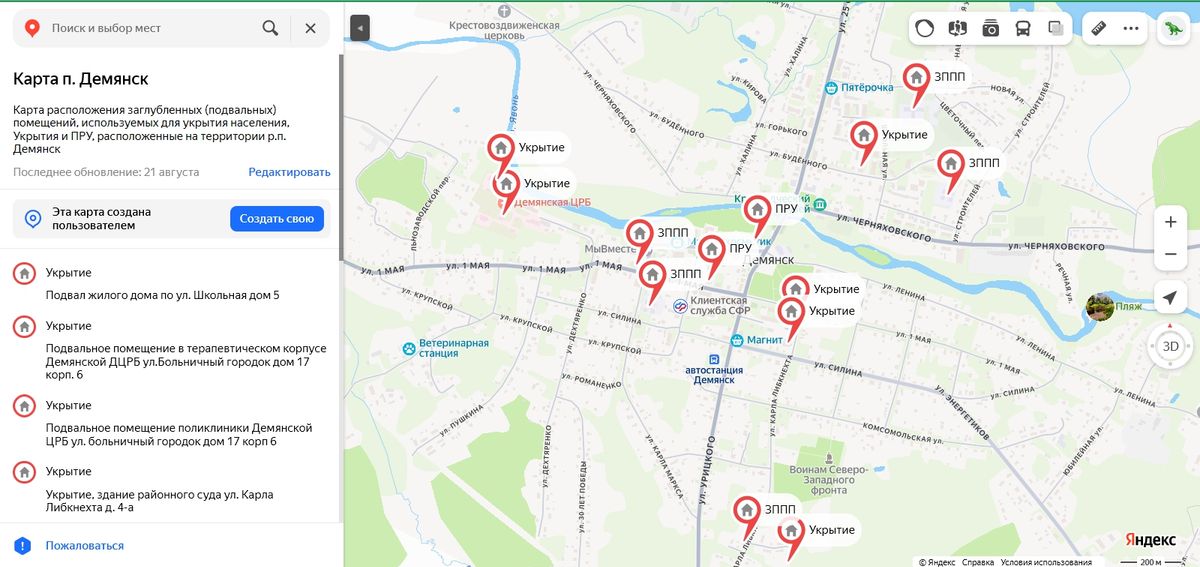Click the 'Создать свою' button

click(x=277, y=218)
